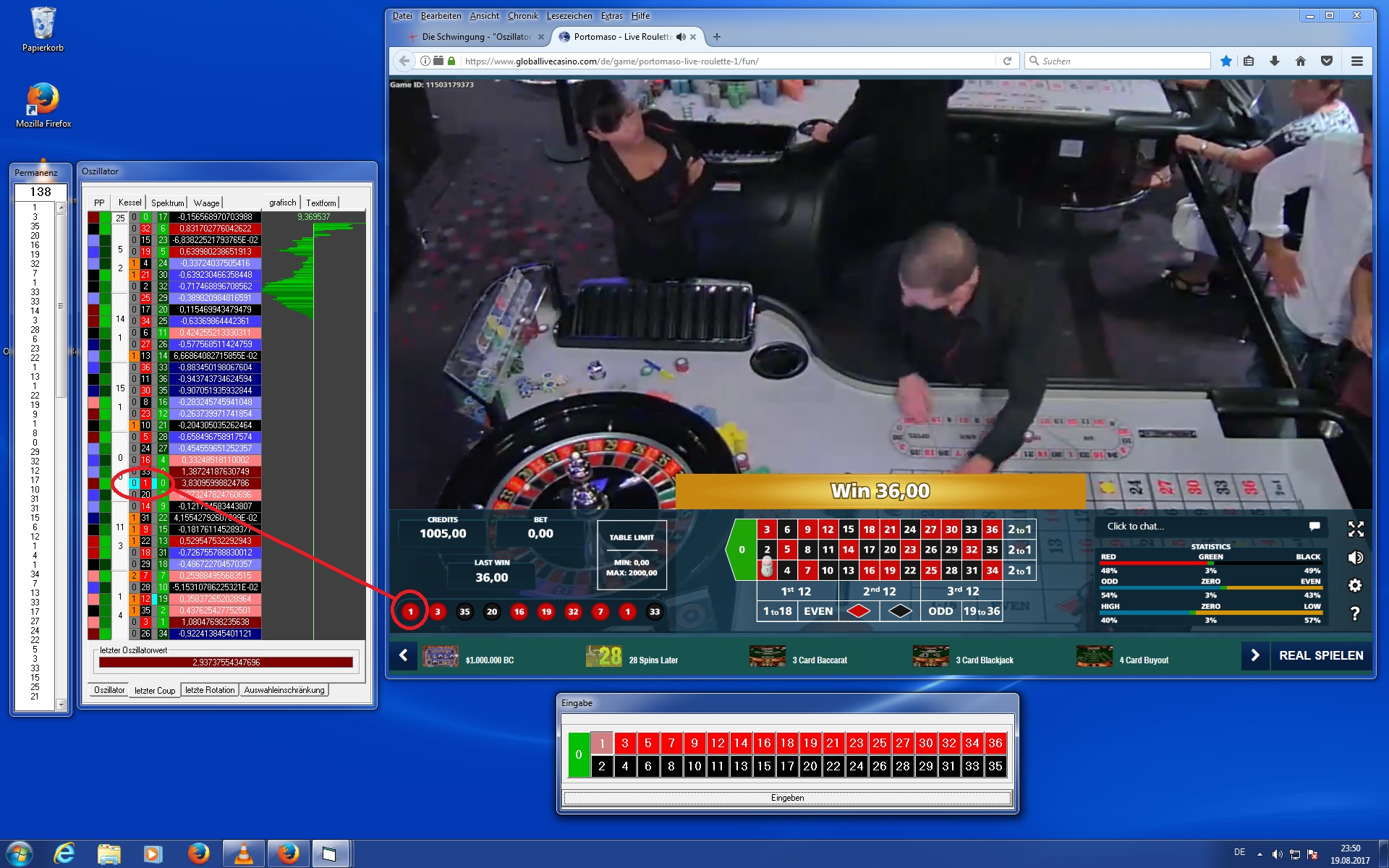Open the Firefox hamburger menu
Viewport: 1389px width, 868px height.
(x=1357, y=61)
